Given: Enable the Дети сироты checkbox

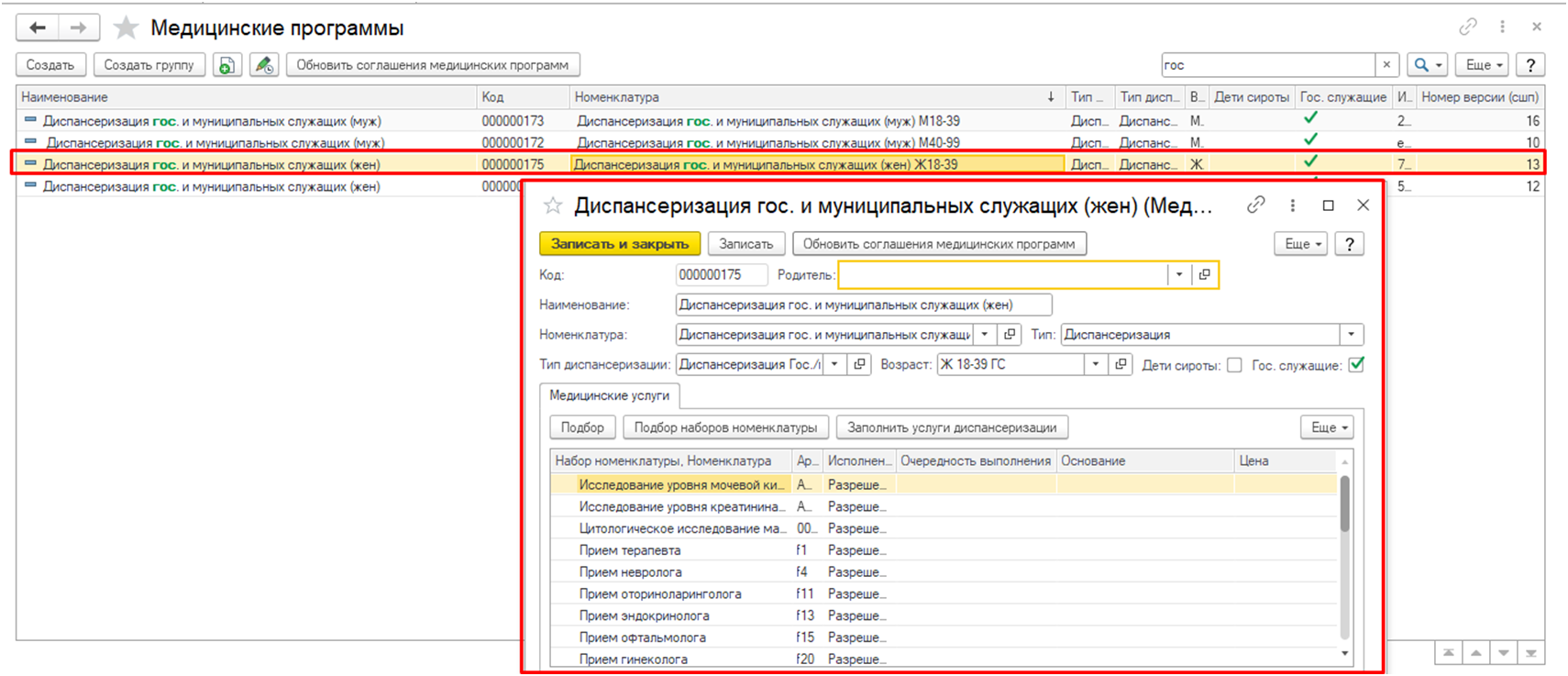Looking at the screenshot, I should click(1234, 365).
